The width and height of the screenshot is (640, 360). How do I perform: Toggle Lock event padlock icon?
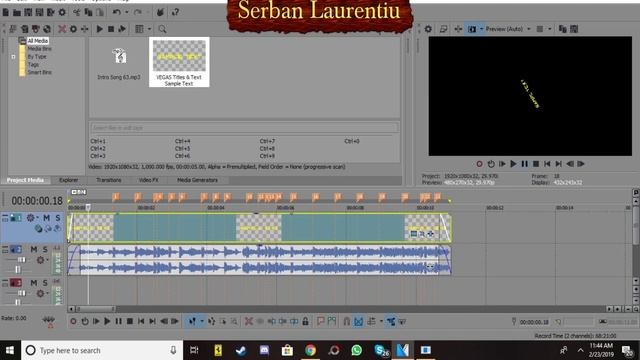pyautogui.click(x=305, y=322)
